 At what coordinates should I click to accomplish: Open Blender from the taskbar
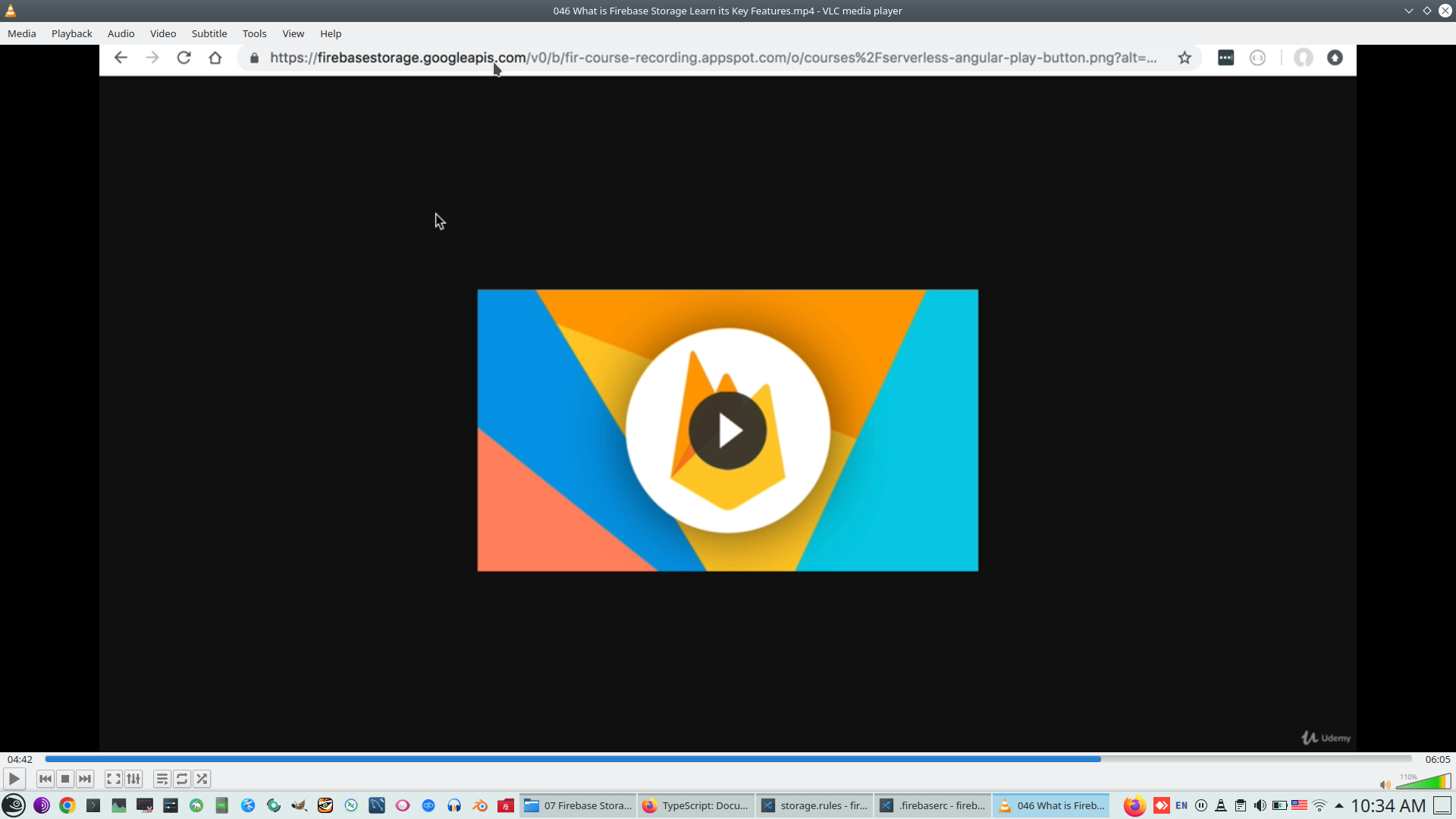click(x=480, y=805)
